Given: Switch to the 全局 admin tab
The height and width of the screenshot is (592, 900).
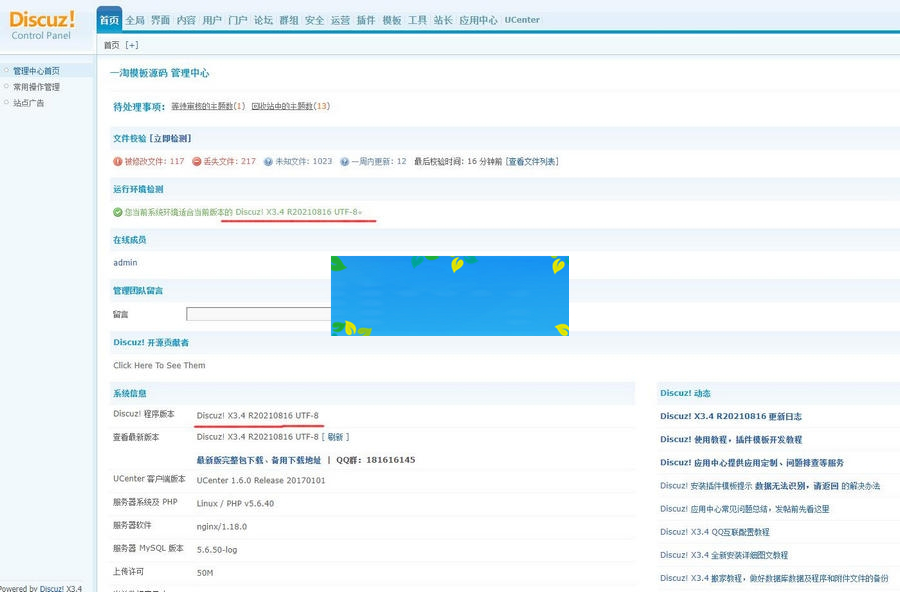Looking at the screenshot, I should (134, 19).
